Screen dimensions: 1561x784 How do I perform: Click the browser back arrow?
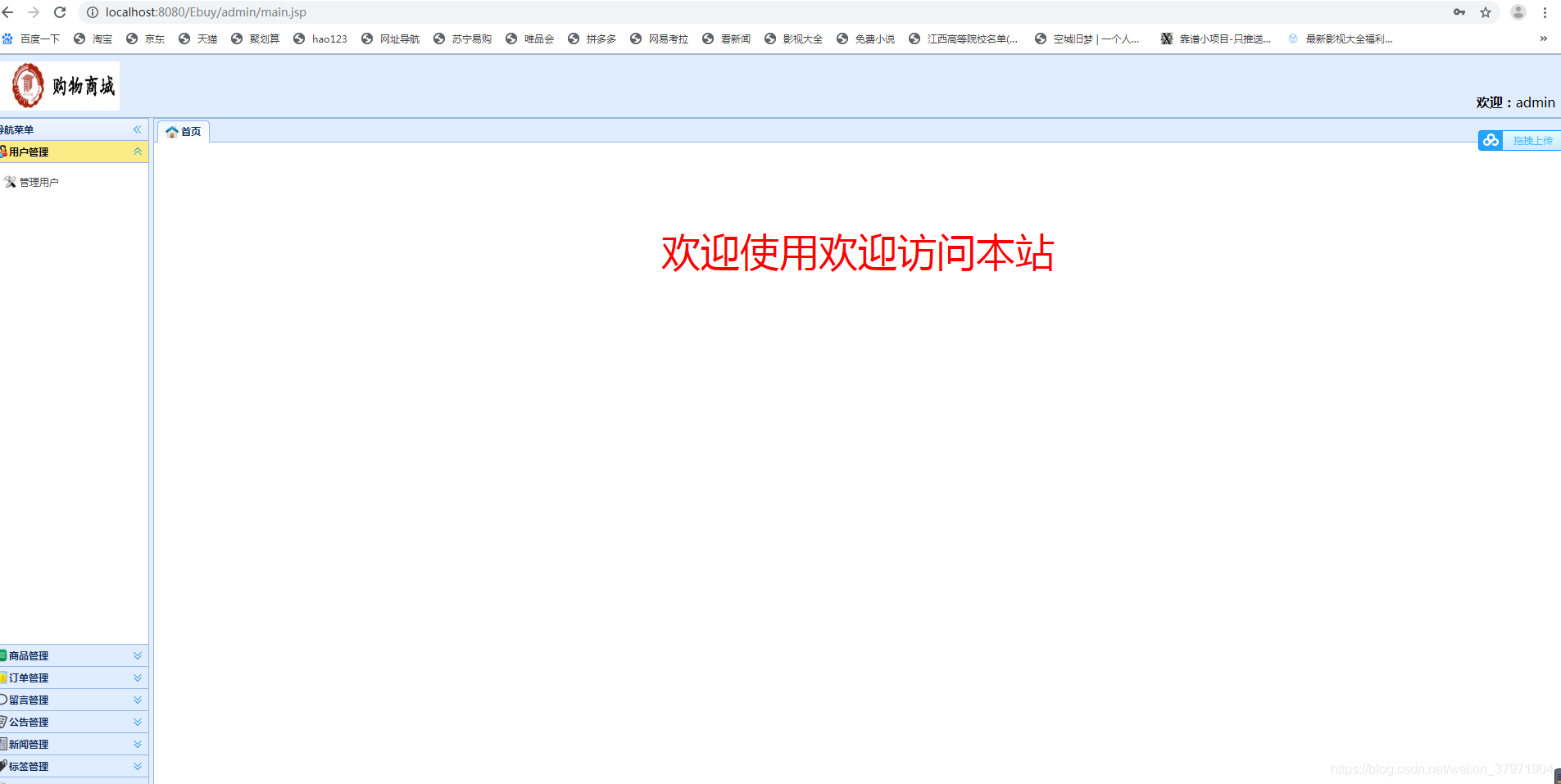[8, 12]
